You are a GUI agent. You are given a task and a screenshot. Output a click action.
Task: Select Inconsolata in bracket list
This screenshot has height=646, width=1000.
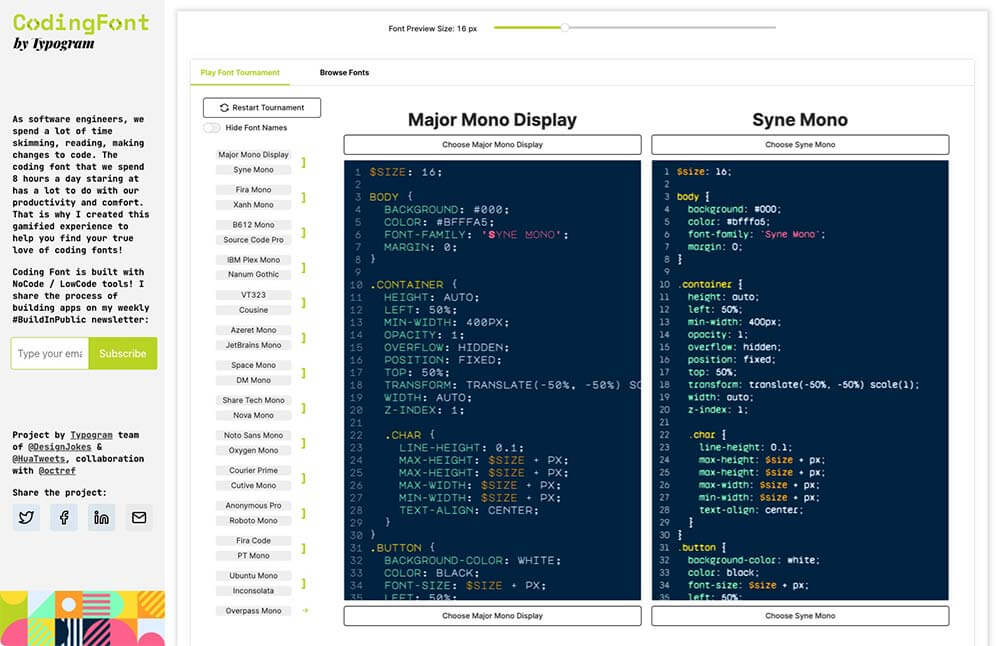pyautogui.click(x=253, y=591)
